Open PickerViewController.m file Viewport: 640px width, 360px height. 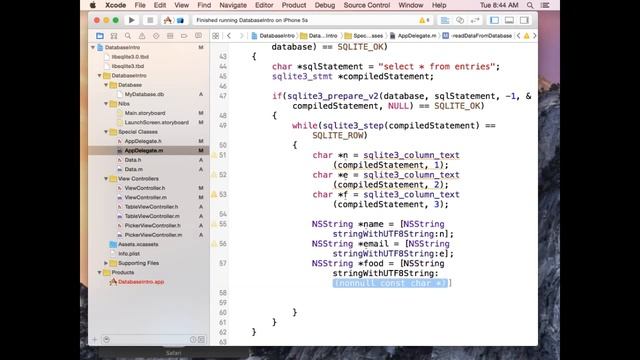point(153,235)
